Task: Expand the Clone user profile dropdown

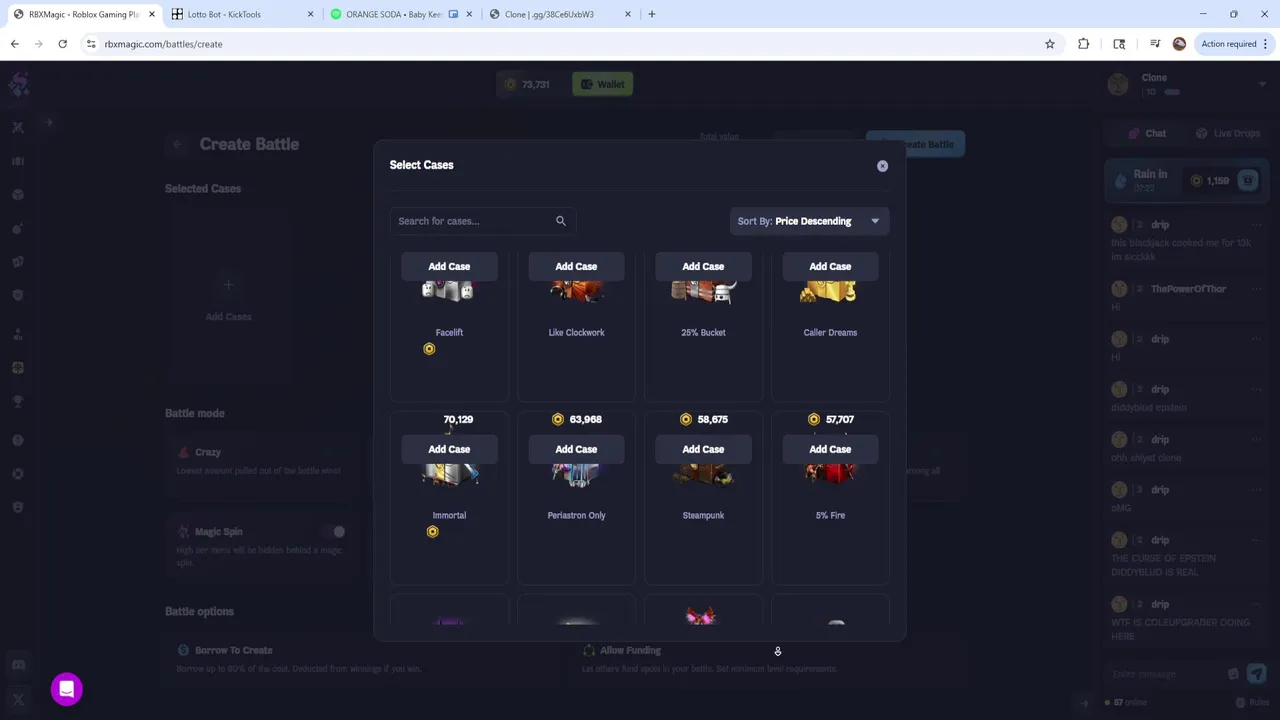Action: pos(1262,84)
